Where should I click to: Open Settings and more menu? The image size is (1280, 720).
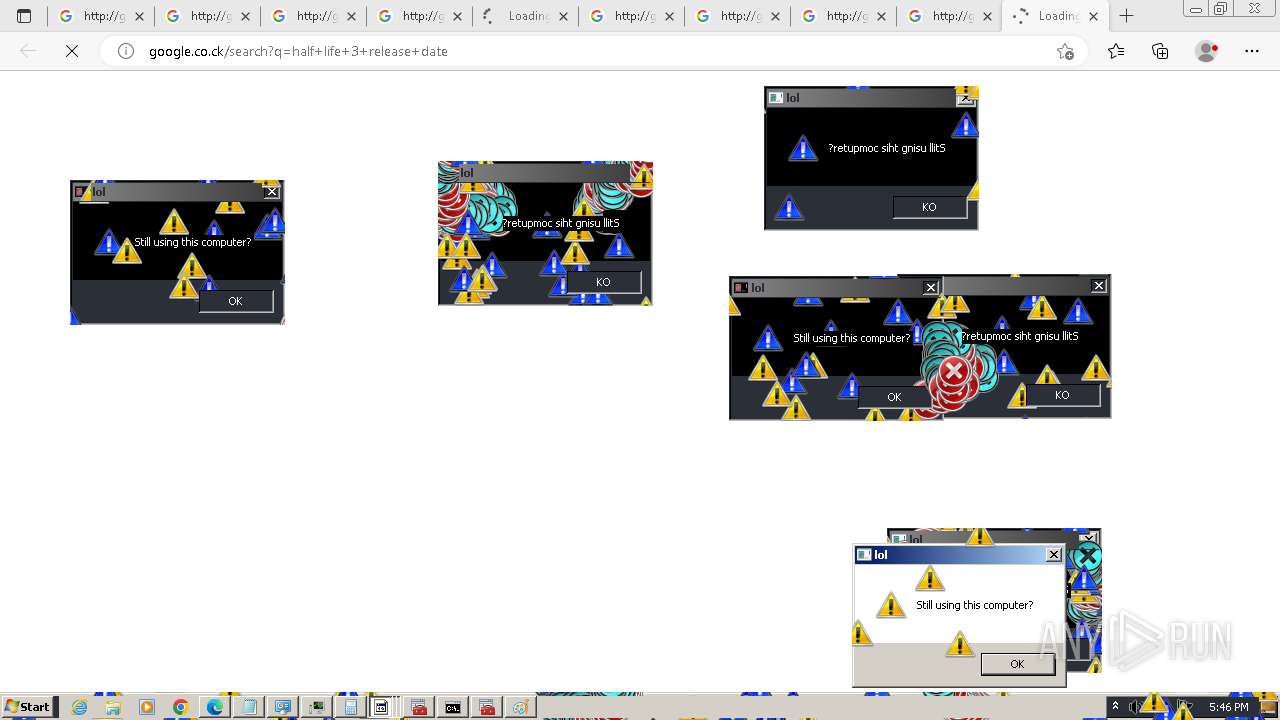click(x=1252, y=51)
